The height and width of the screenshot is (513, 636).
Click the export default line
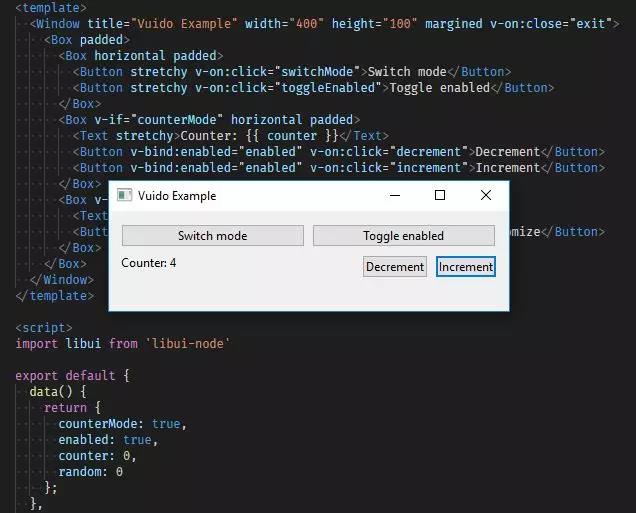tap(73, 376)
